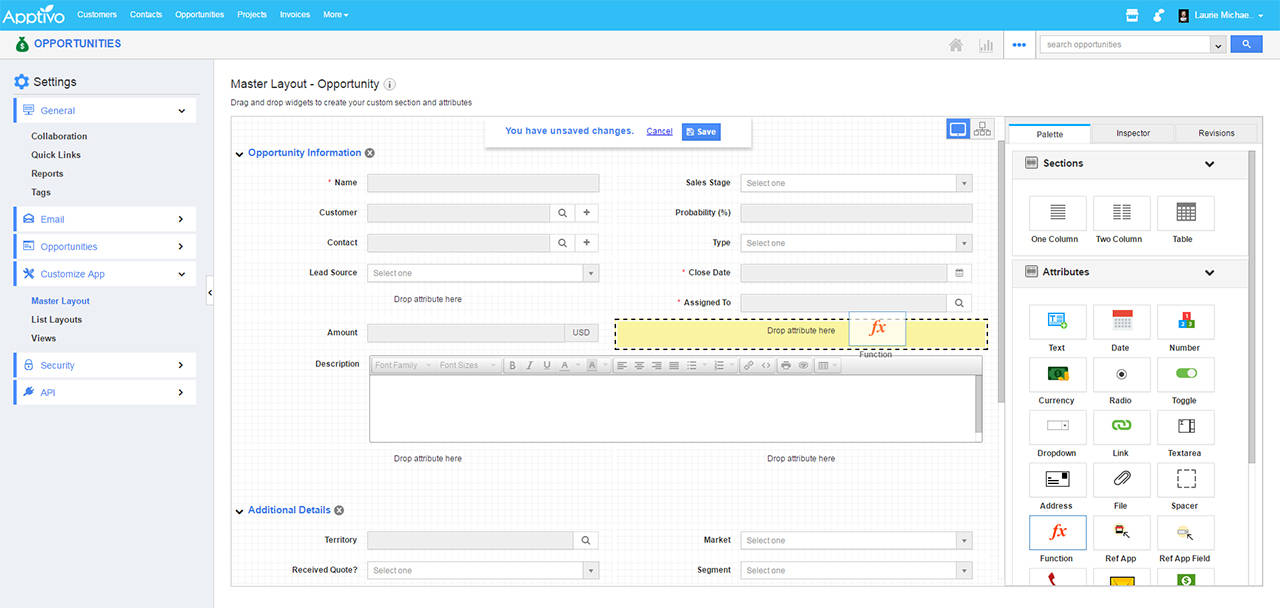Image resolution: width=1280 pixels, height=608 pixels.
Task: Toggle bold formatting in the Description editor
Action: tap(511, 364)
